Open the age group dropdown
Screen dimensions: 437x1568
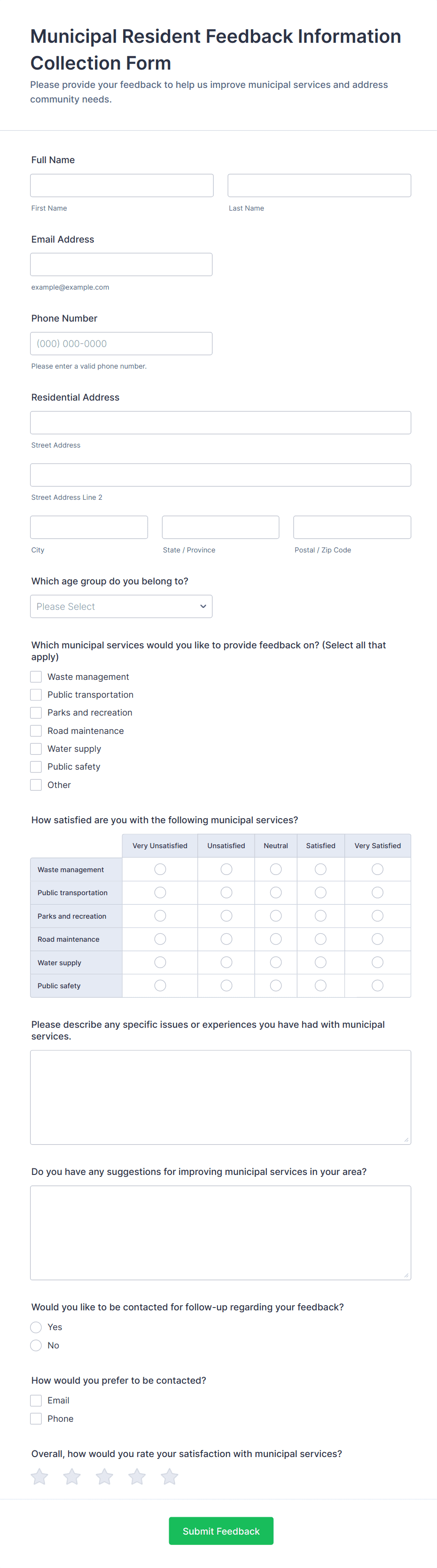coord(121,606)
